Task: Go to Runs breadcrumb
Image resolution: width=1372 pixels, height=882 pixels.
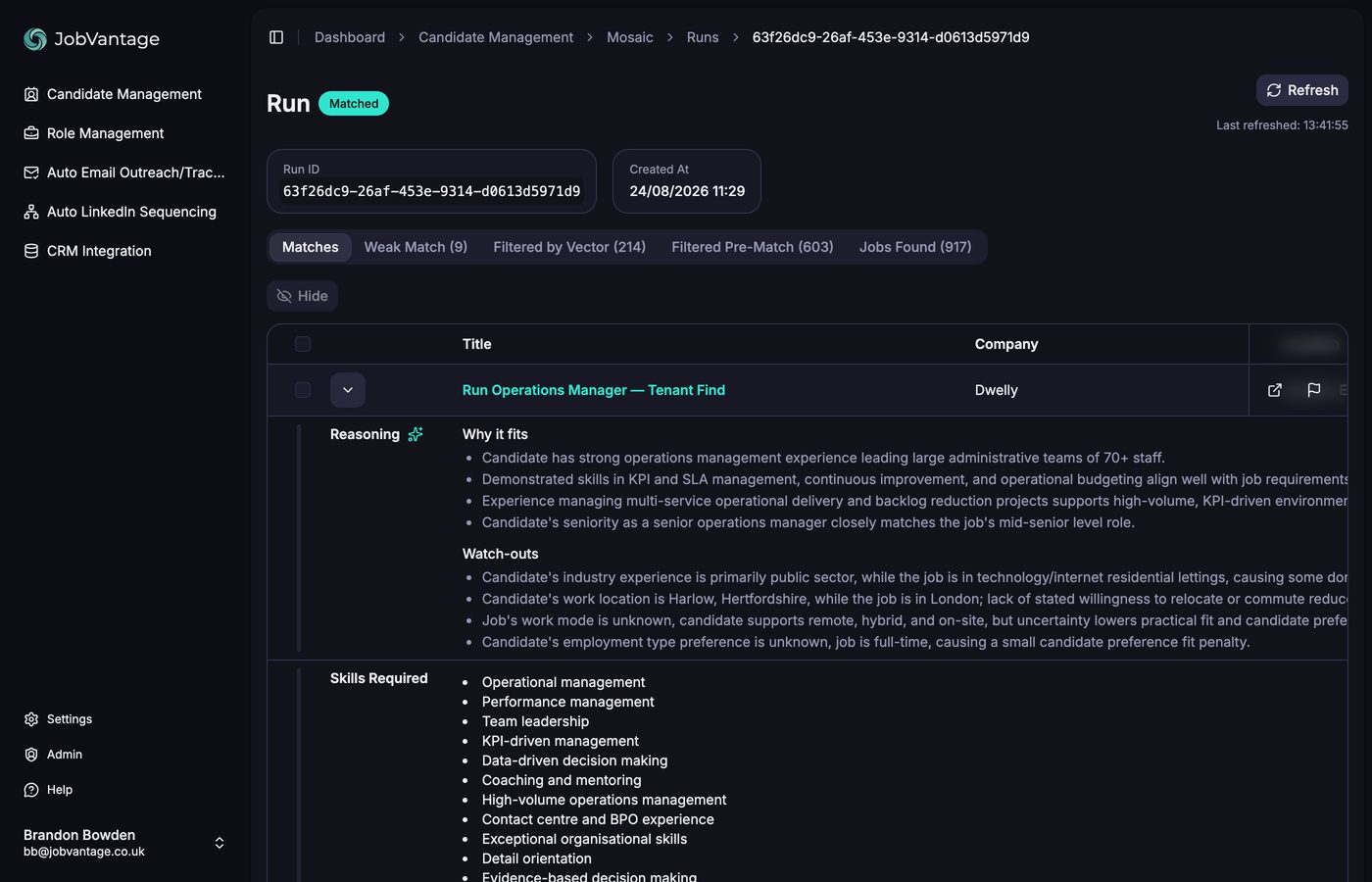Action: (x=703, y=37)
